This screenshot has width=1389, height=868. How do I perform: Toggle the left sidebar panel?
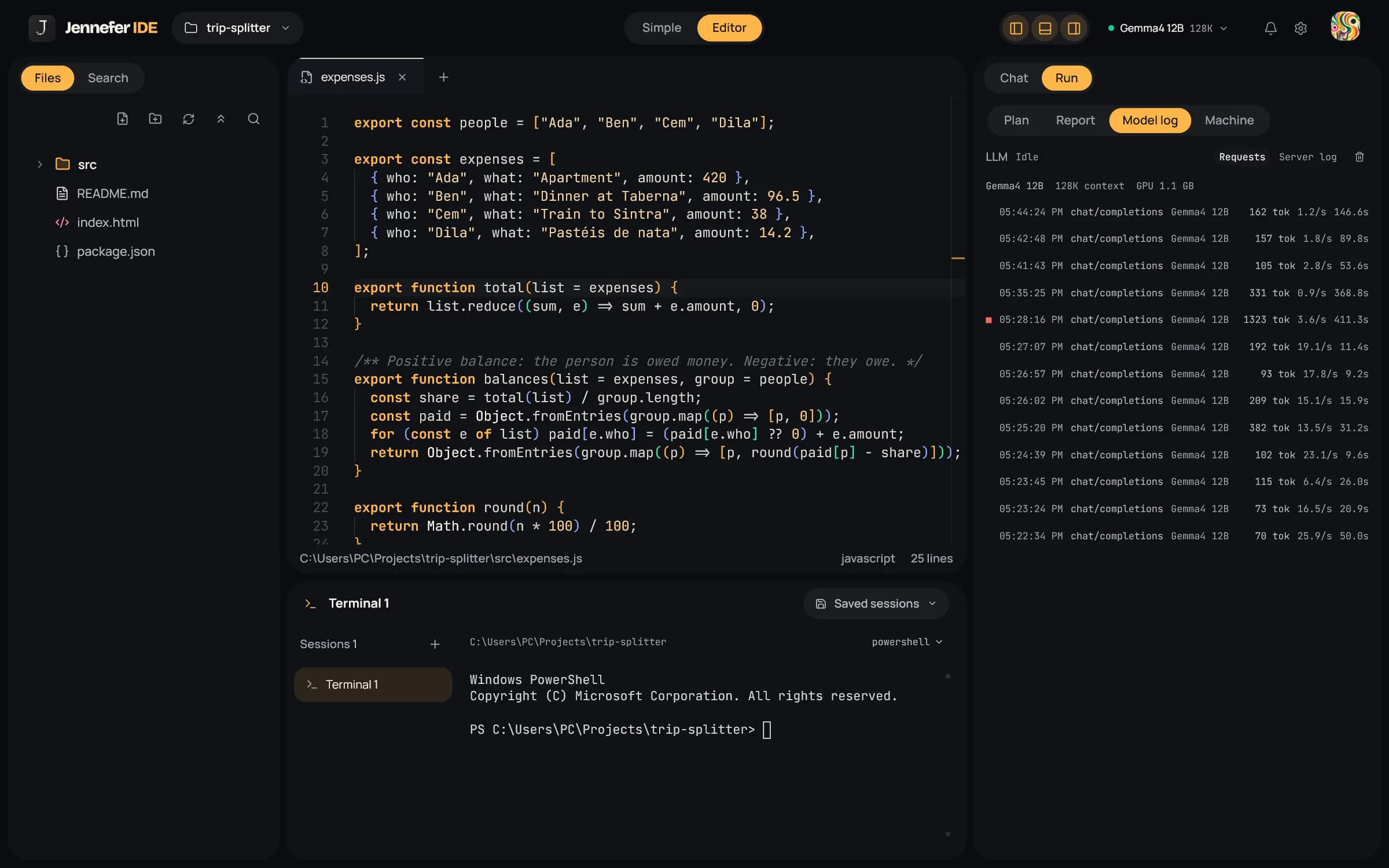(1016, 28)
